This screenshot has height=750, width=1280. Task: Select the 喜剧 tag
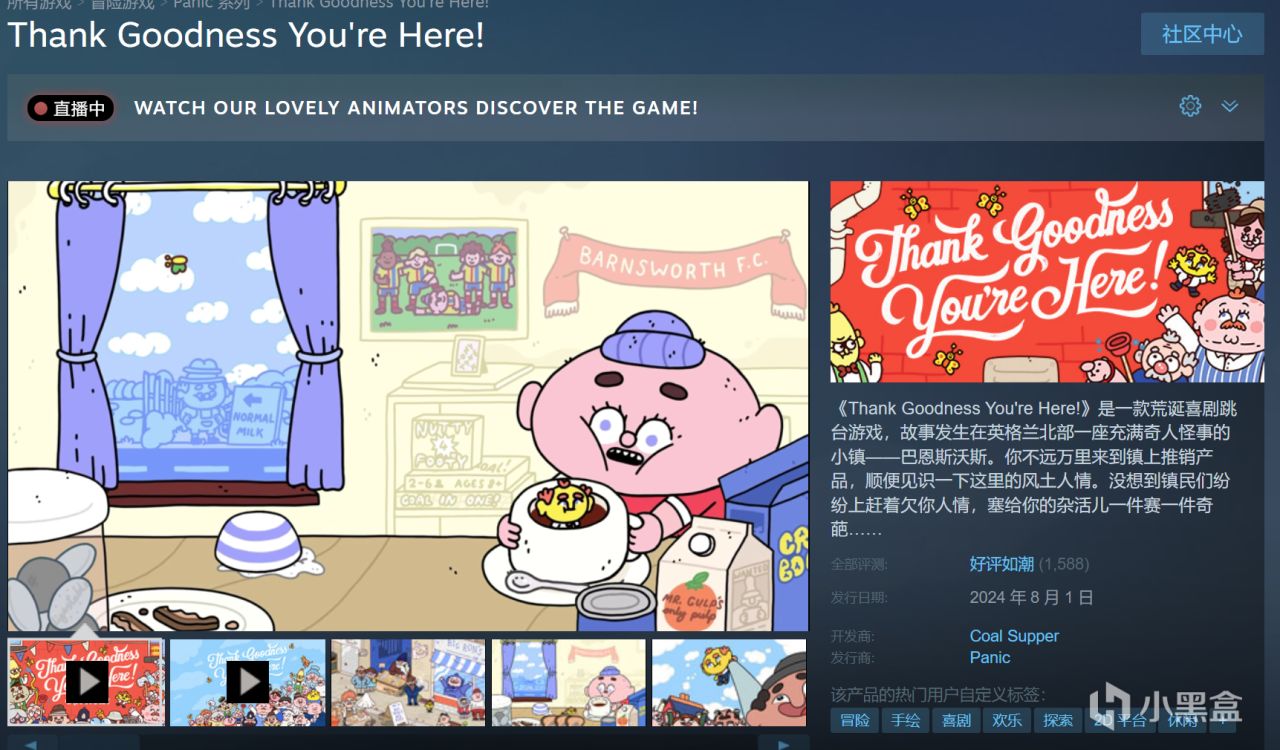pyautogui.click(x=957, y=720)
